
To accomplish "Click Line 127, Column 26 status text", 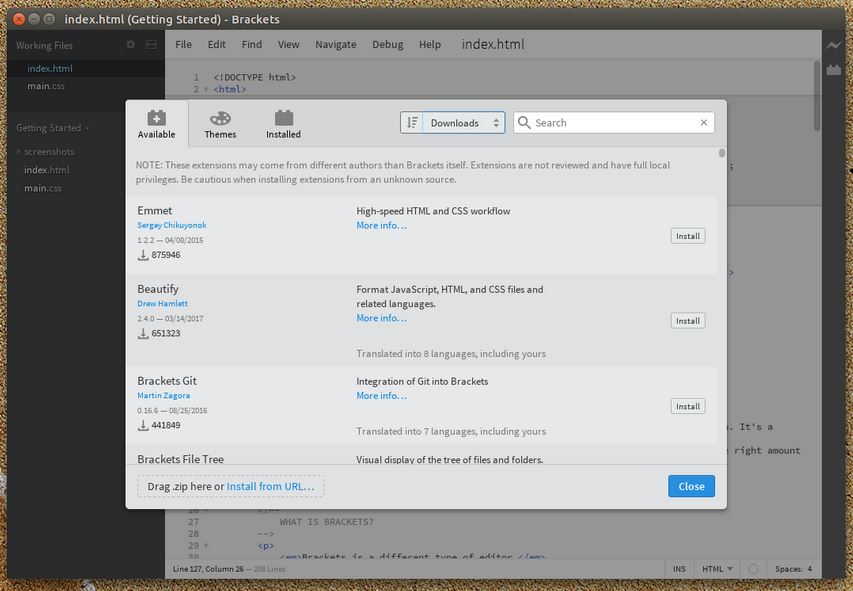I will tap(208, 569).
